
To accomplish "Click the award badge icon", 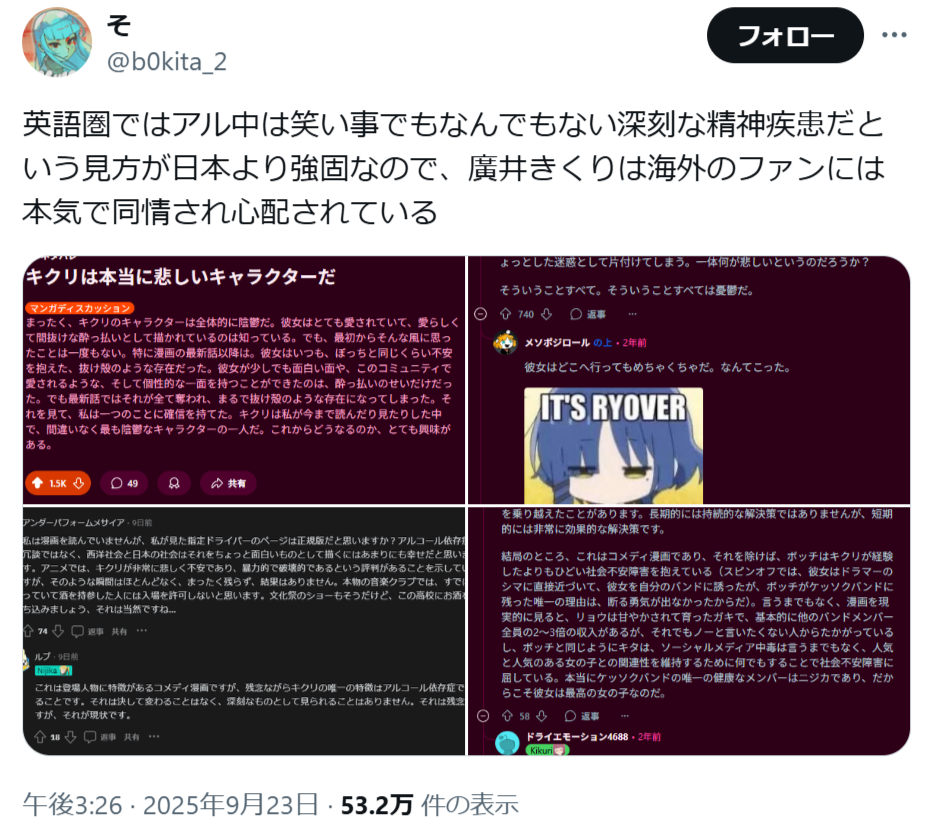I will coord(174,483).
